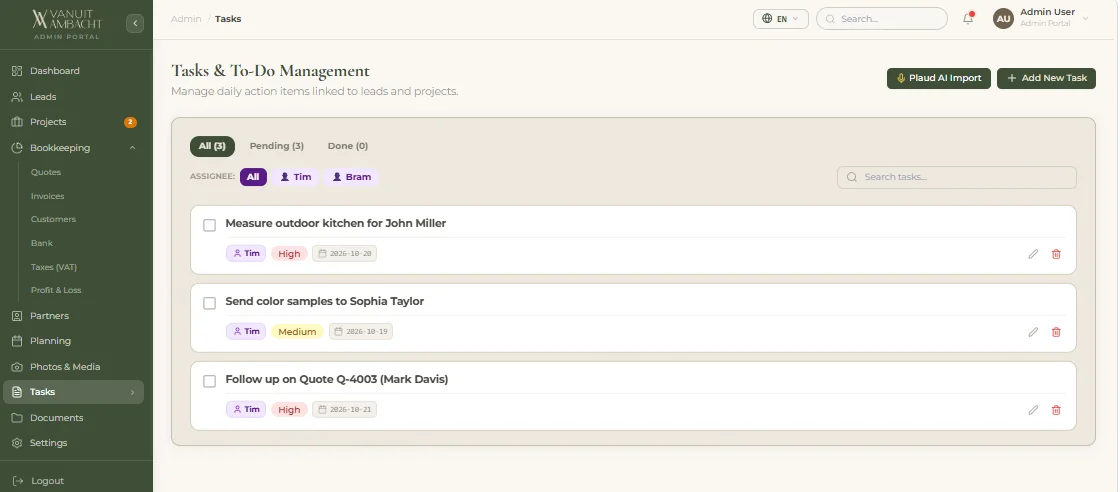Click the date 2026-10-21 calendar chip
Image resolution: width=1120 pixels, height=492 pixels.
pyautogui.click(x=344, y=410)
